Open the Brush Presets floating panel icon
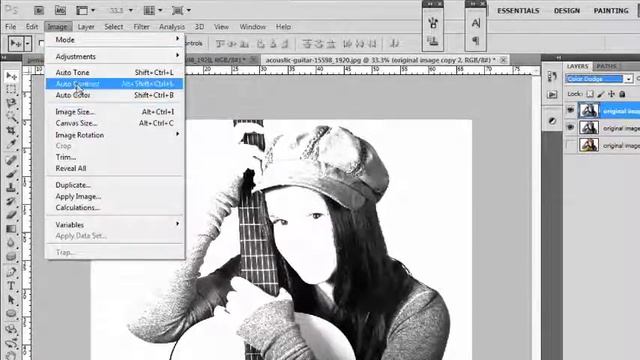Image resolution: width=640 pixels, height=360 pixels. (433, 23)
